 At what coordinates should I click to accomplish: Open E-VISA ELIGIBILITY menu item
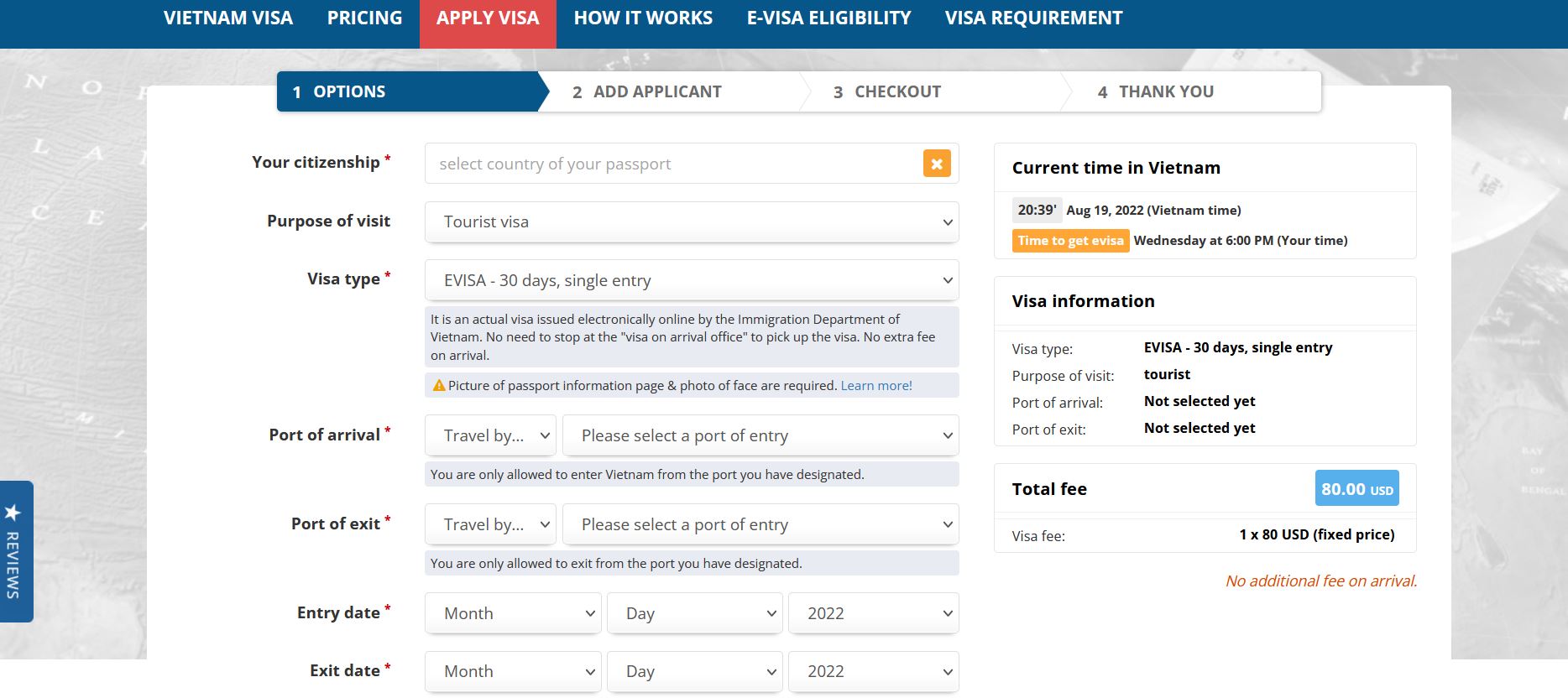pyautogui.click(x=828, y=18)
